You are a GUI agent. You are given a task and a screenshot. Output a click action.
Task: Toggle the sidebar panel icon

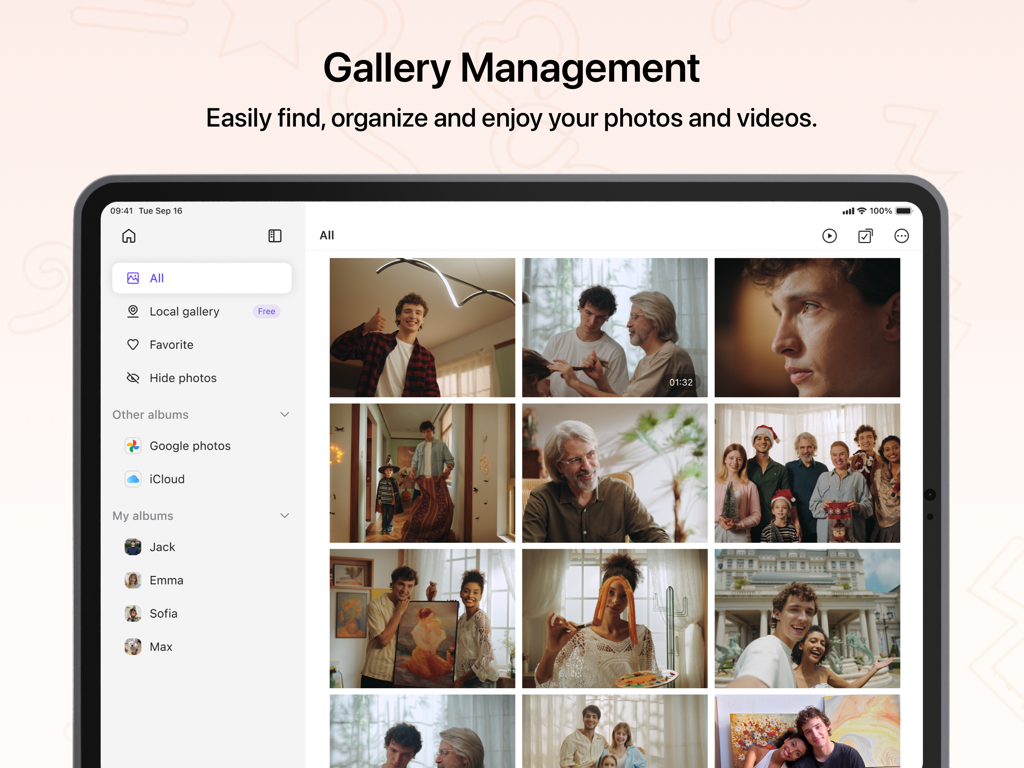[x=274, y=236]
